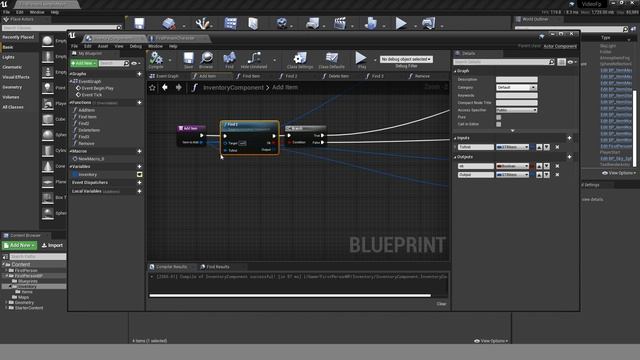
Task: Open the Access Specifier dropdown
Action: (516, 110)
